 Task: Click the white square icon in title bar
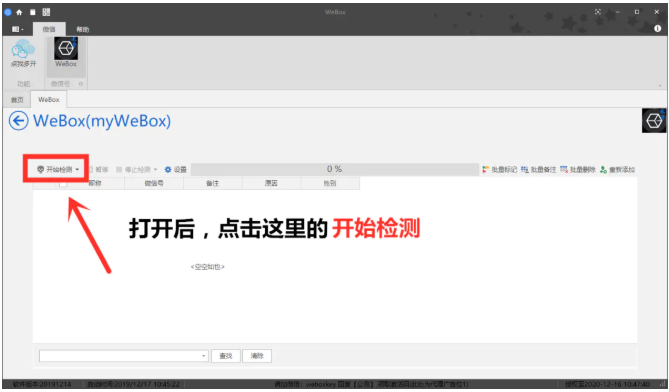[x=32, y=12]
